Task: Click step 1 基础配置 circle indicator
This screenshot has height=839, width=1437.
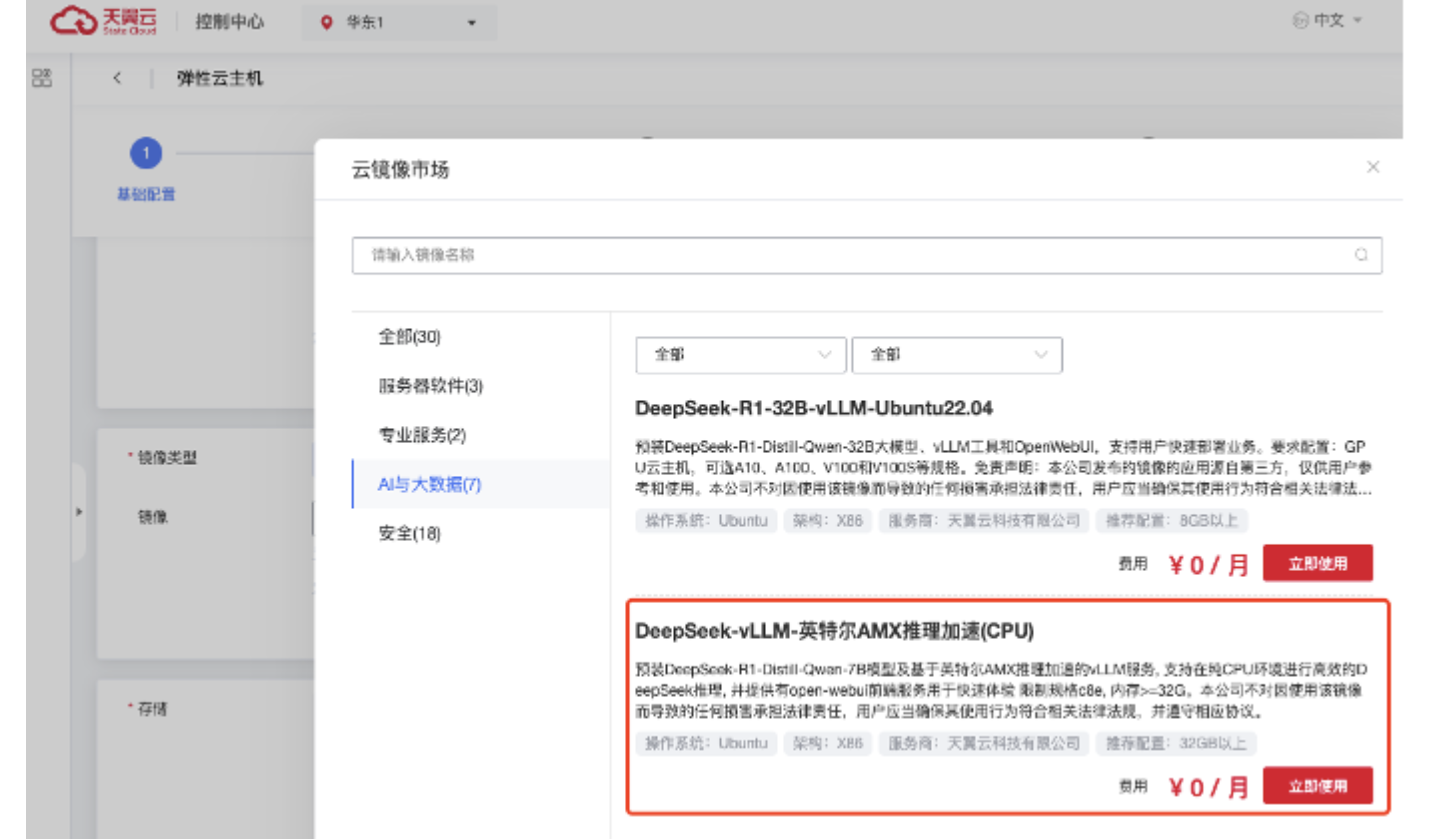Action: coord(146,154)
